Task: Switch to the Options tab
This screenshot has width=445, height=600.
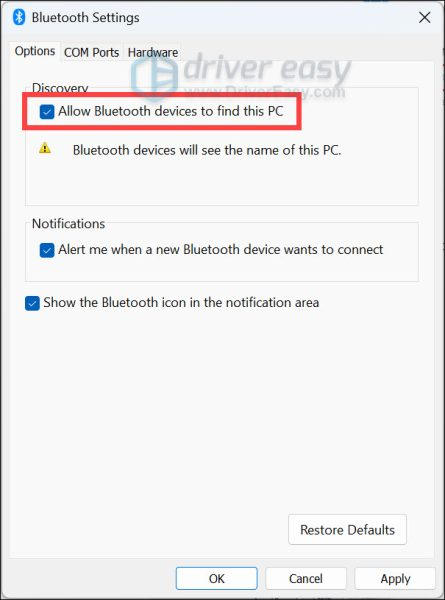Action: coord(35,51)
